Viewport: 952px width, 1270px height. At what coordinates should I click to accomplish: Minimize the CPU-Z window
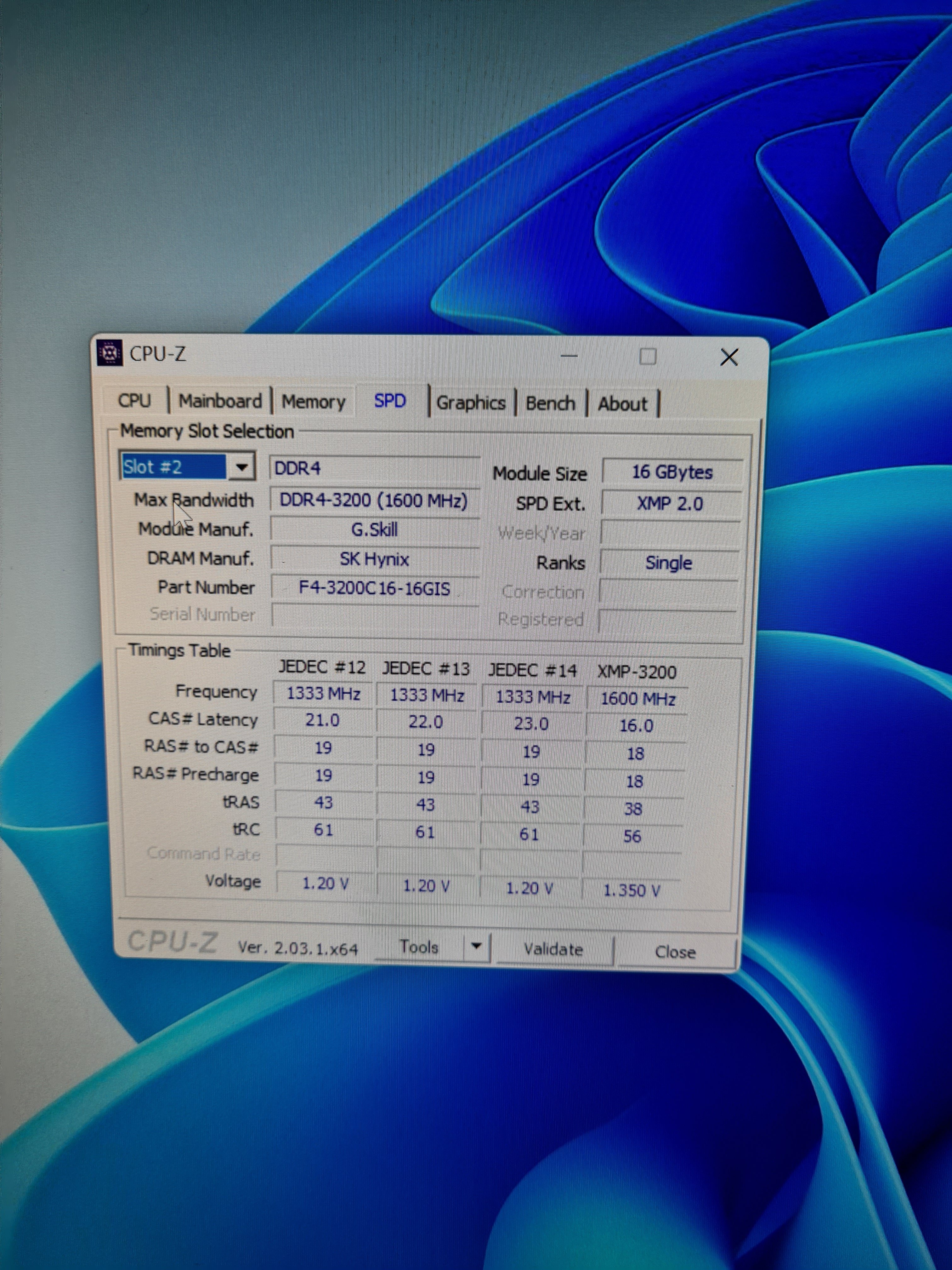pyautogui.click(x=569, y=357)
